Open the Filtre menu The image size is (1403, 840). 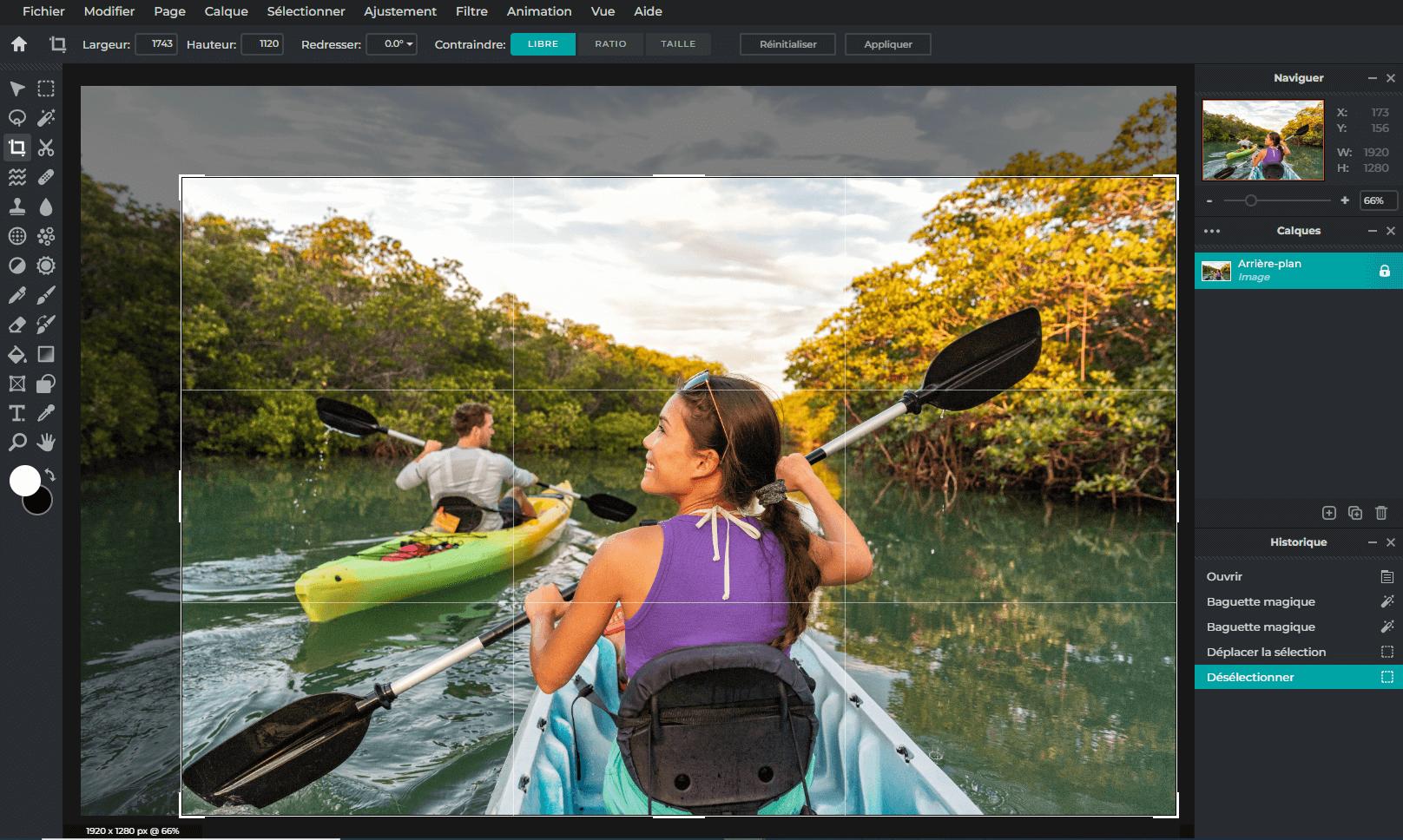coord(471,11)
